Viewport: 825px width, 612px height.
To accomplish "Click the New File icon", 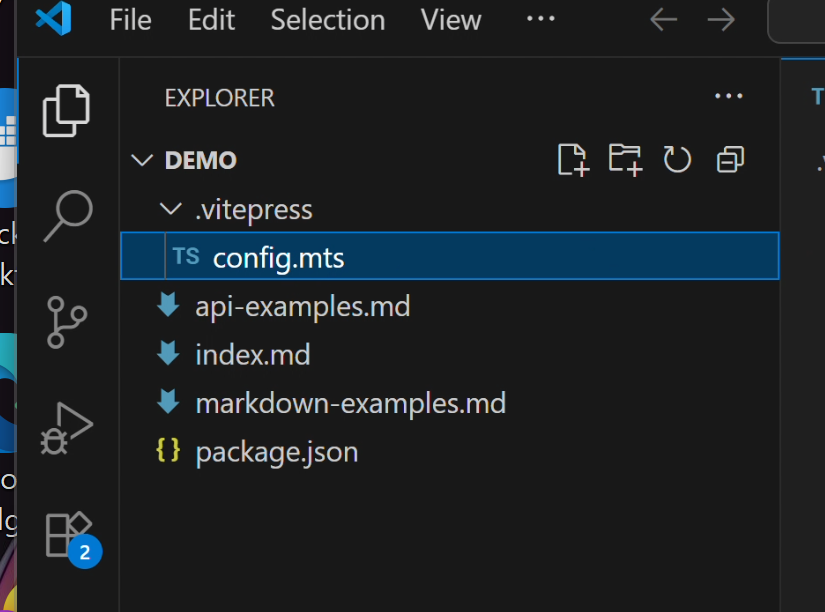I will click(573, 160).
